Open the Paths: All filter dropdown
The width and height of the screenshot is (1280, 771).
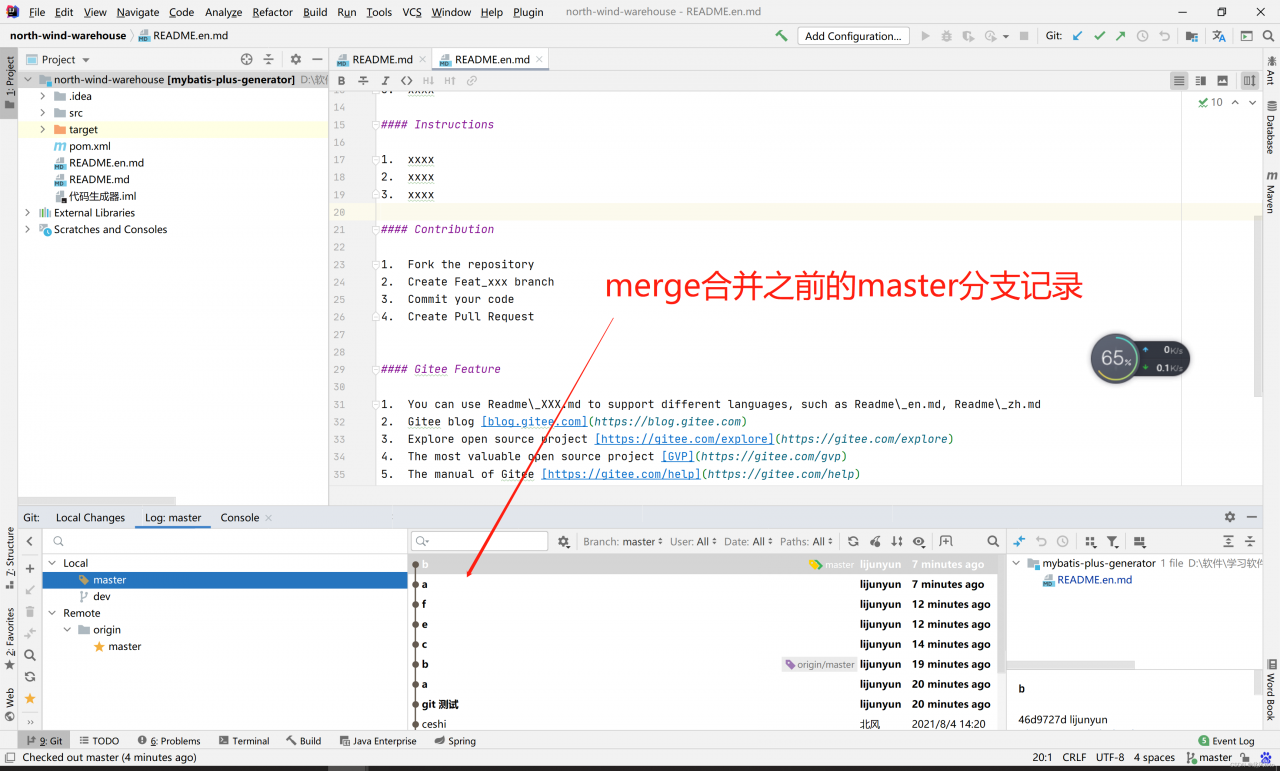coord(806,542)
